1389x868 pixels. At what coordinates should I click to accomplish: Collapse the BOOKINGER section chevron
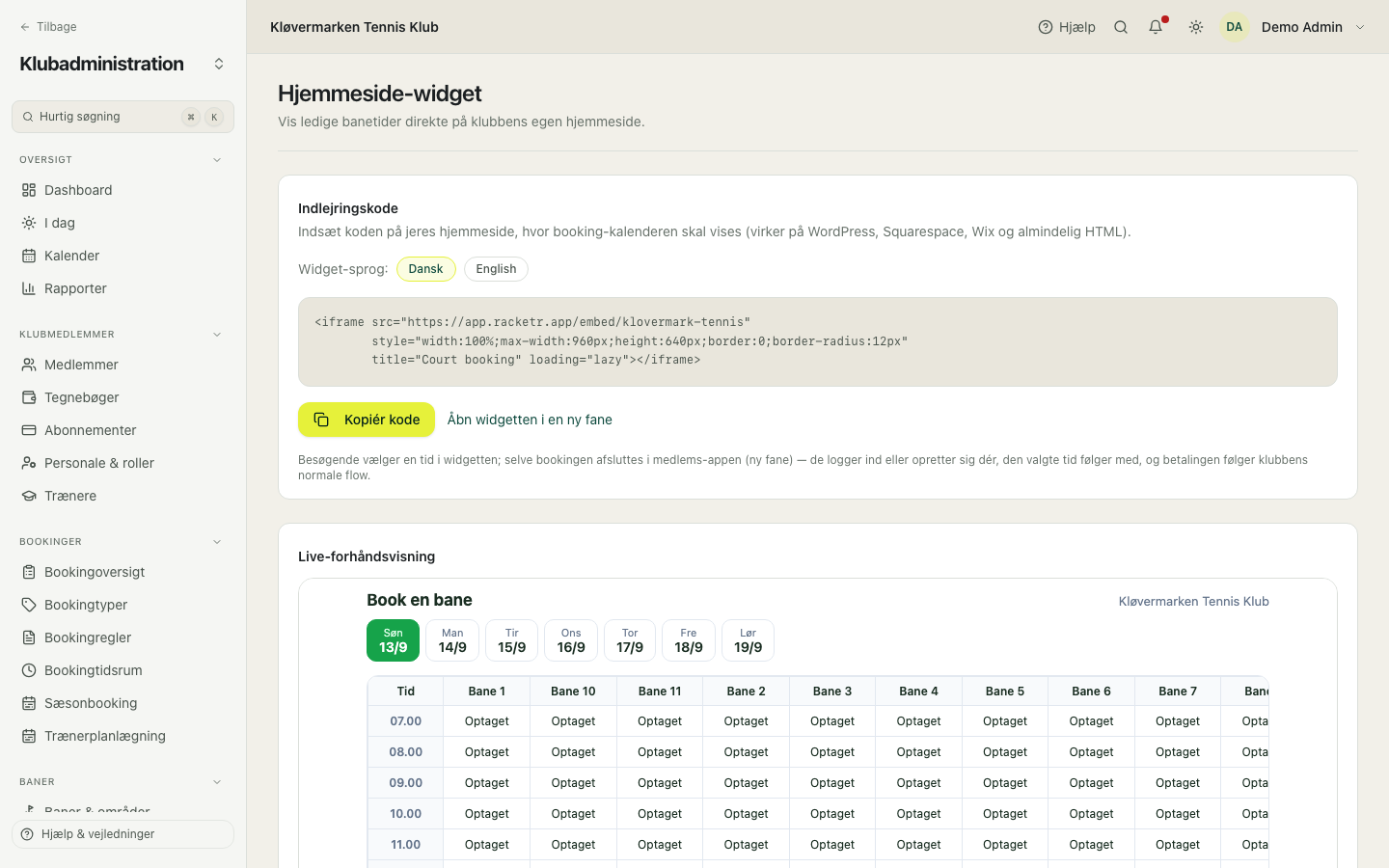pyautogui.click(x=217, y=542)
